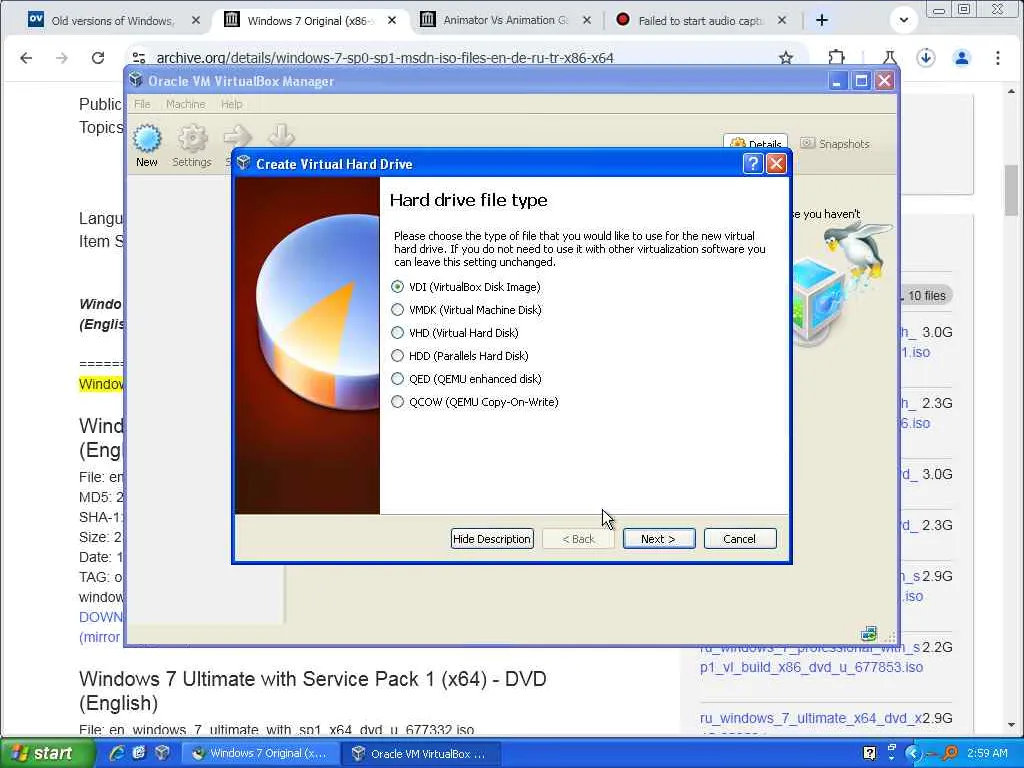Open ru_windows_7_ultimate_x64_dvd link
1024x768 pixels.
[x=810, y=718]
